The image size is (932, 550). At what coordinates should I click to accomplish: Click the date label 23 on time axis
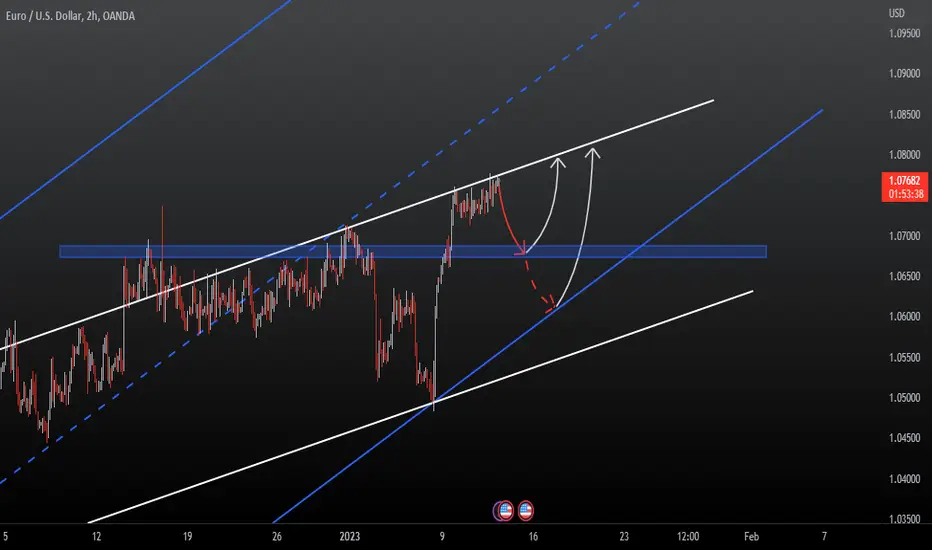624,536
